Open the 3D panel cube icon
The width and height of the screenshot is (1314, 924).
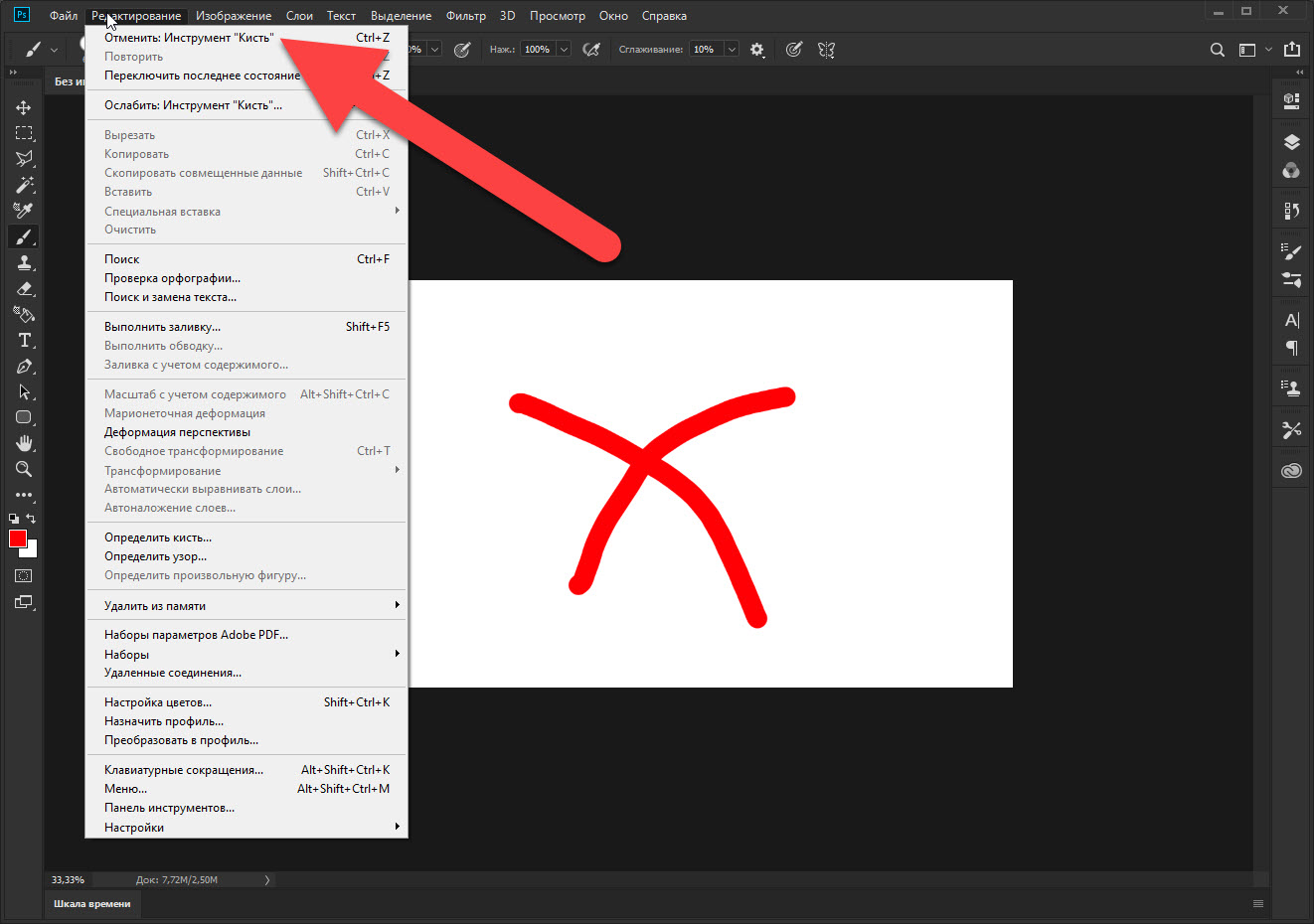[x=1291, y=99]
